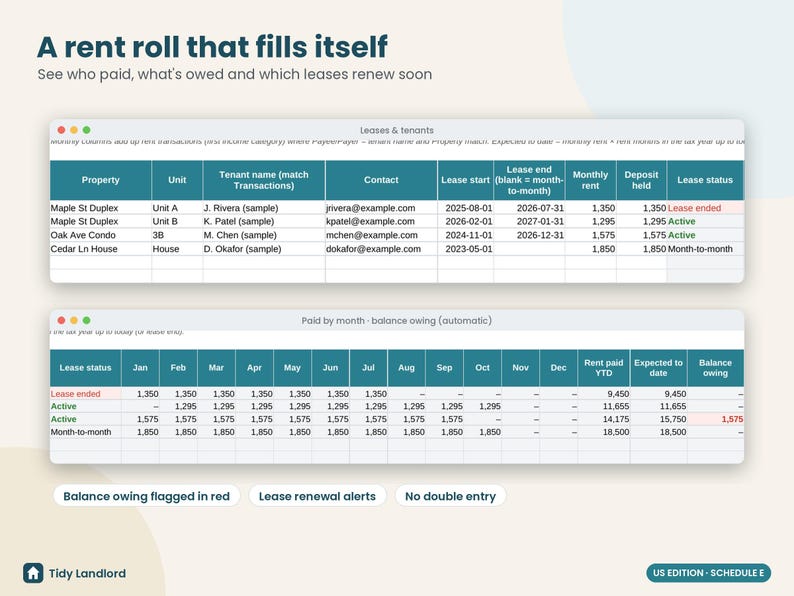
Task: Select the 'Unit' column header
Action: (x=177, y=180)
